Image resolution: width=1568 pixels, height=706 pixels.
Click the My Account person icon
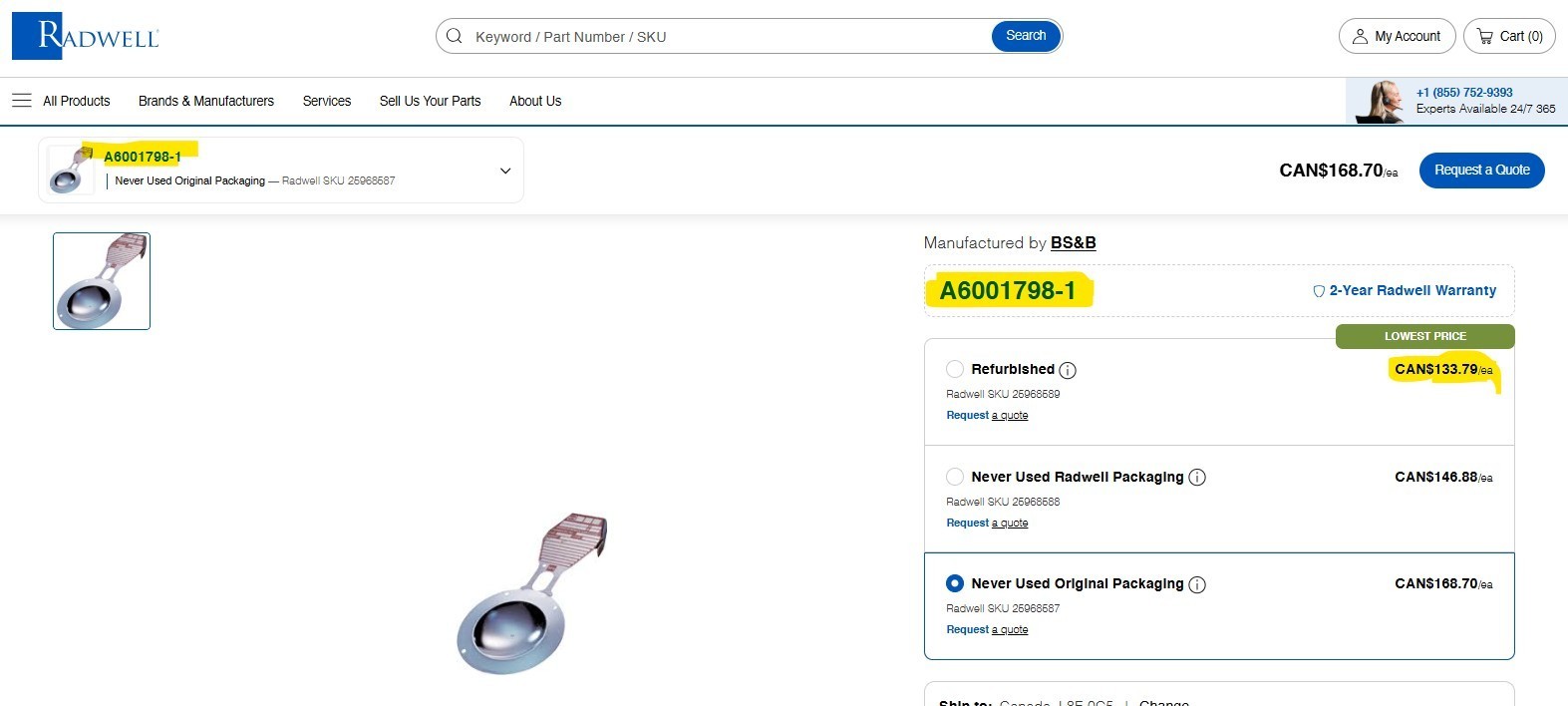(x=1360, y=36)
